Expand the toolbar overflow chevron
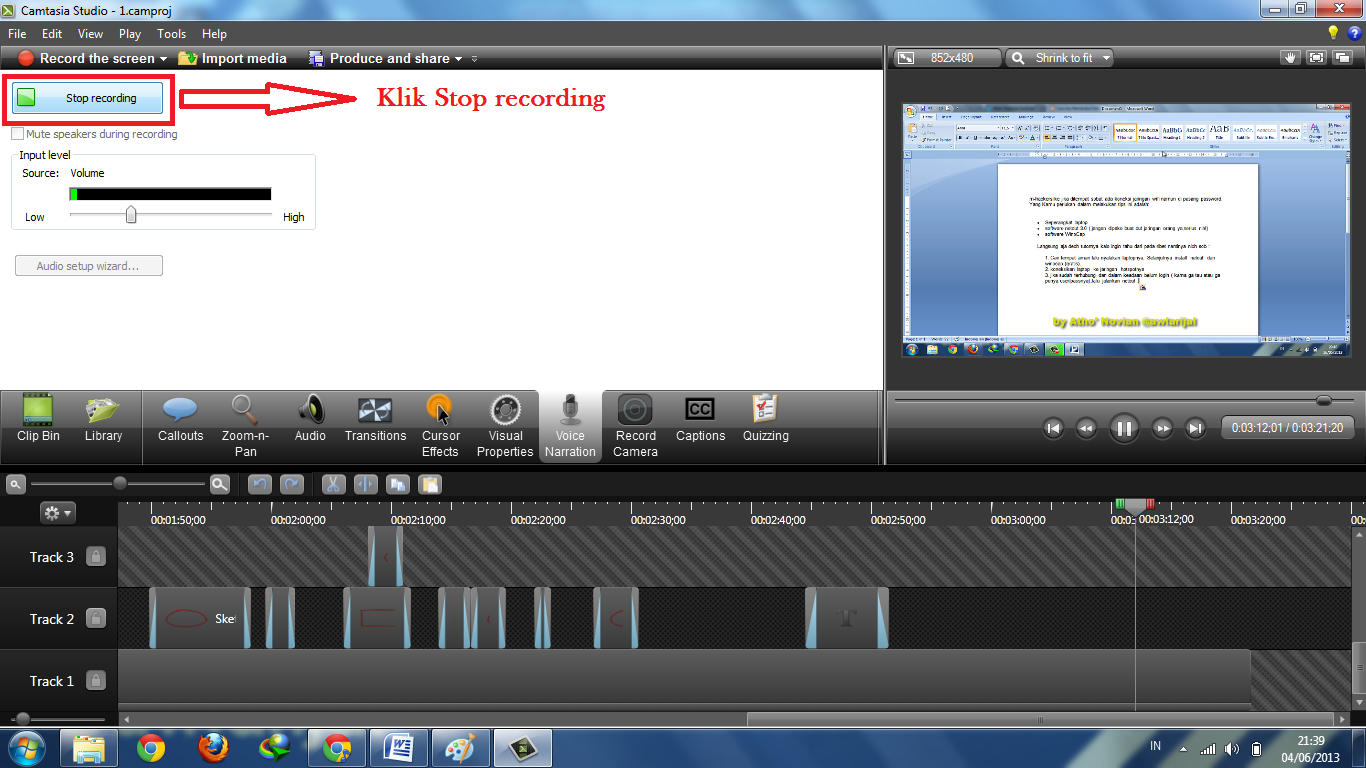 474,59
